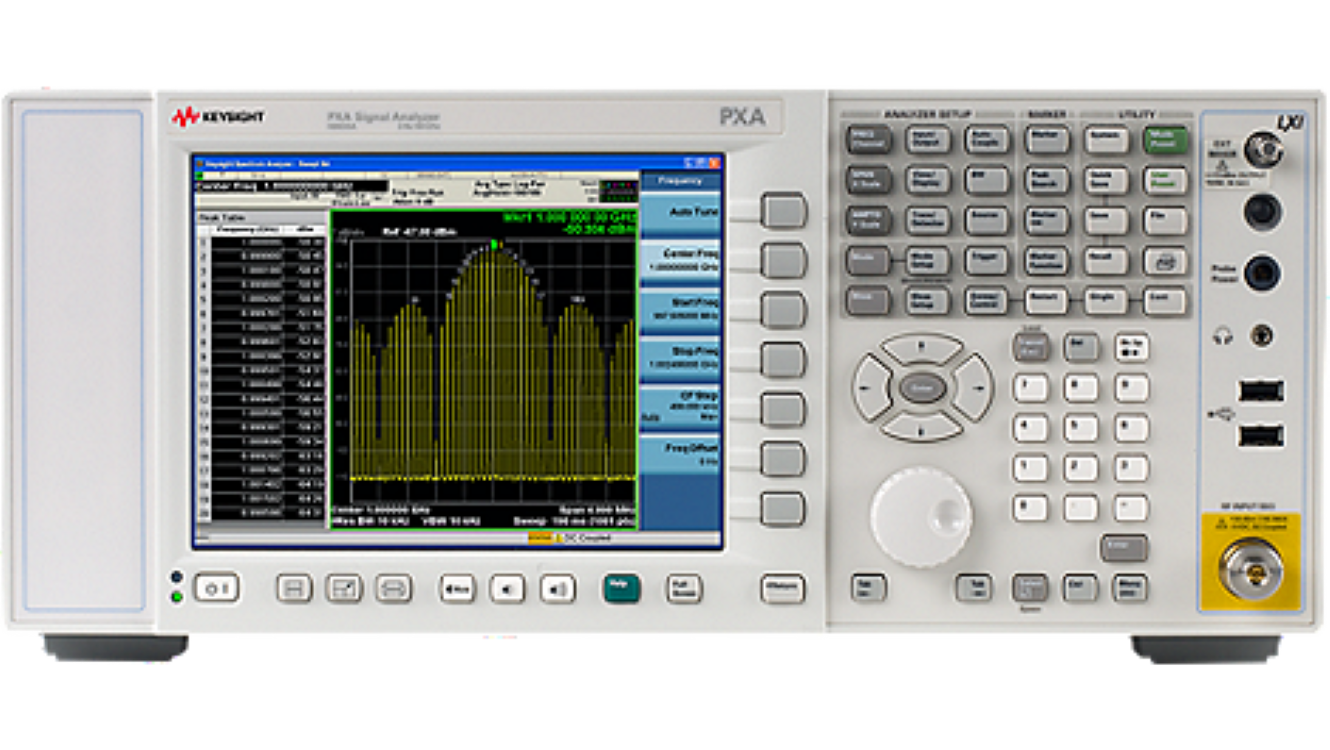Click the up arrow navigation key
This screenshot has width=1330, height=750.
tap(922, 347)
